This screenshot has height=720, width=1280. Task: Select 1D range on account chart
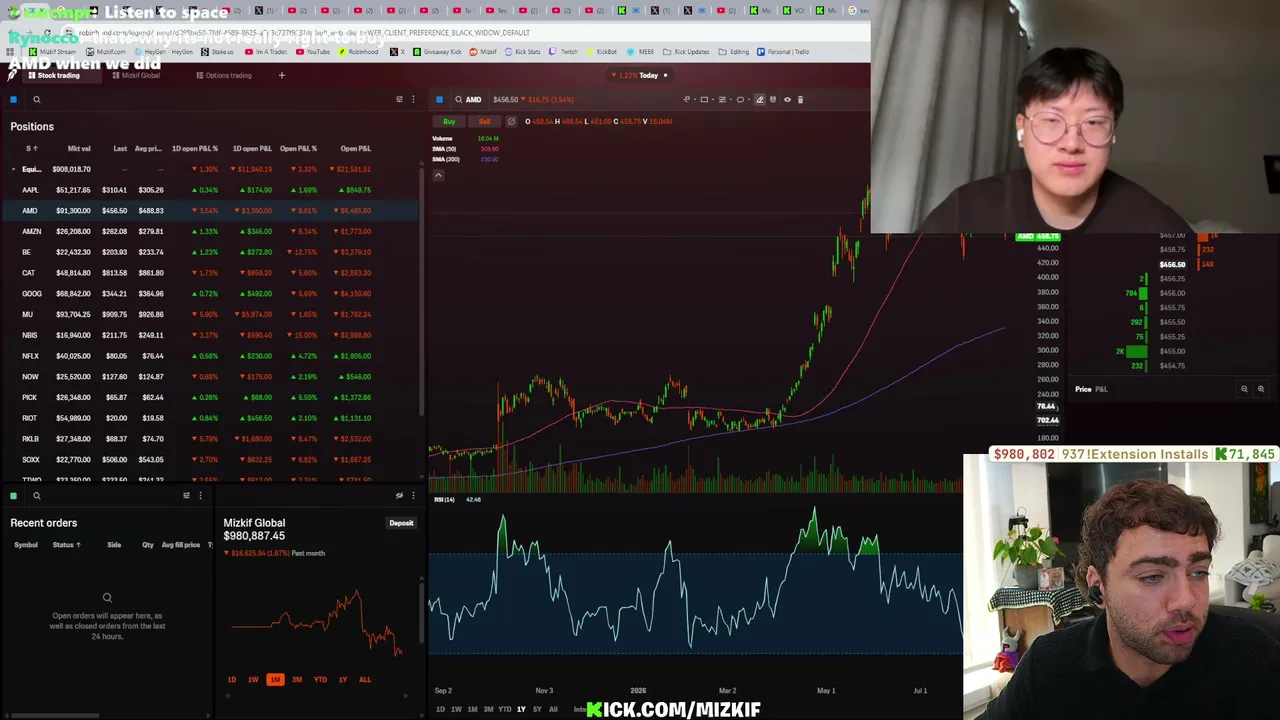tap(232, 680)
